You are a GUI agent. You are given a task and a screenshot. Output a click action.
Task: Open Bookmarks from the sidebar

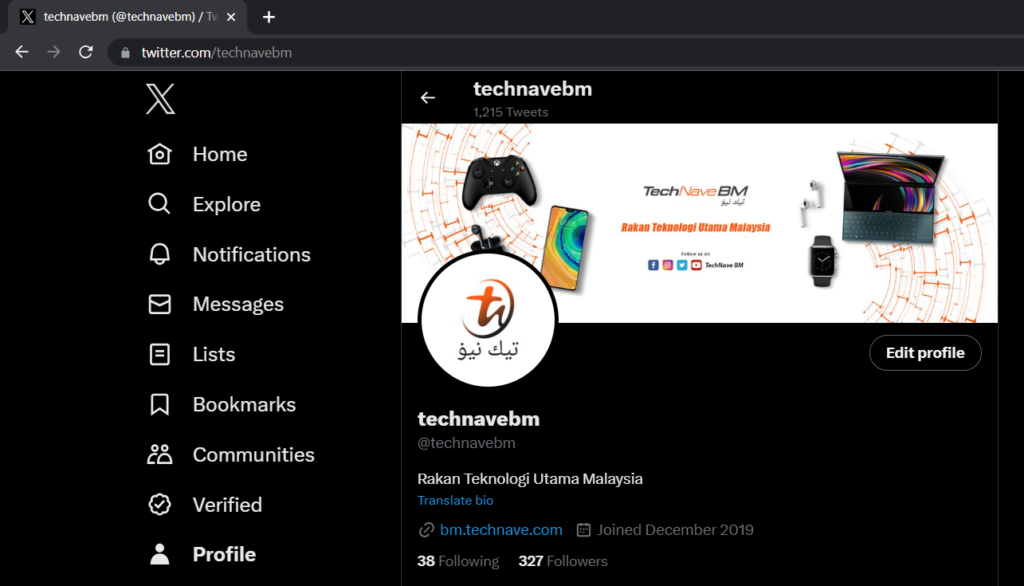(159, 404)
